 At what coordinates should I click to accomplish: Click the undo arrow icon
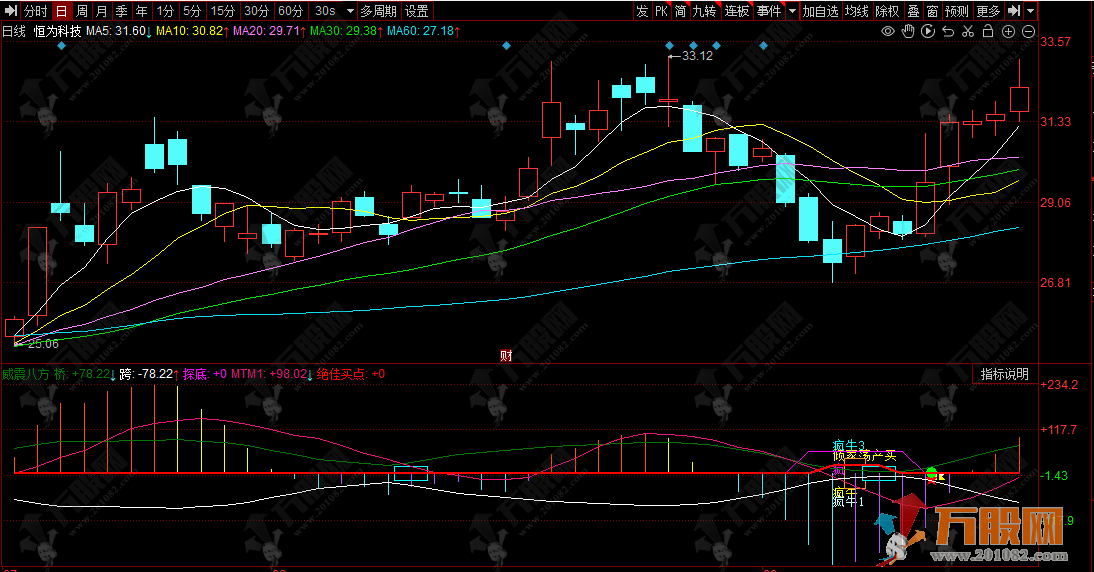948,32
